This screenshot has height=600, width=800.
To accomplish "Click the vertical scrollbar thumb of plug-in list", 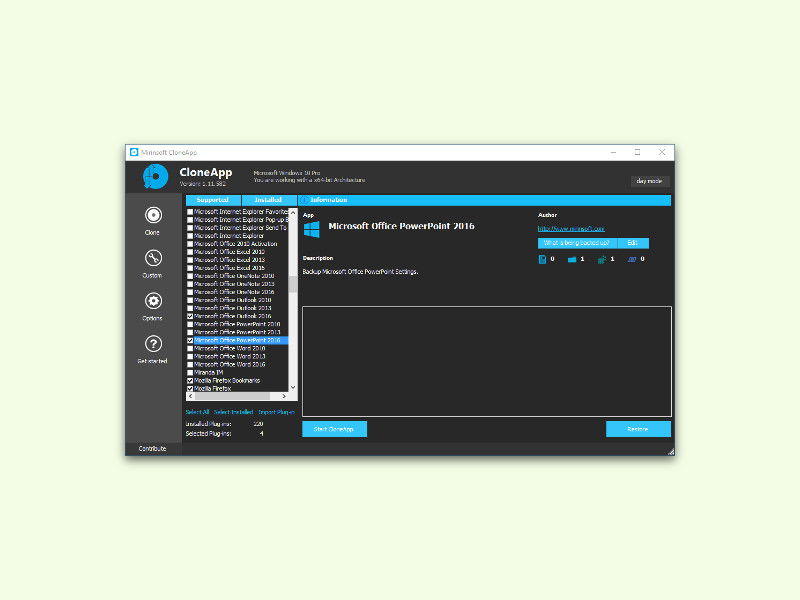I will [293, 284].
